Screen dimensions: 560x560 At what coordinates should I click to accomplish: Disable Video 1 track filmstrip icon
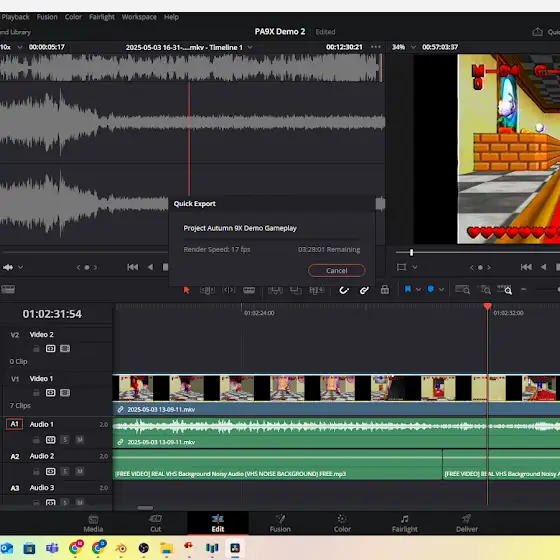[65, 393]
